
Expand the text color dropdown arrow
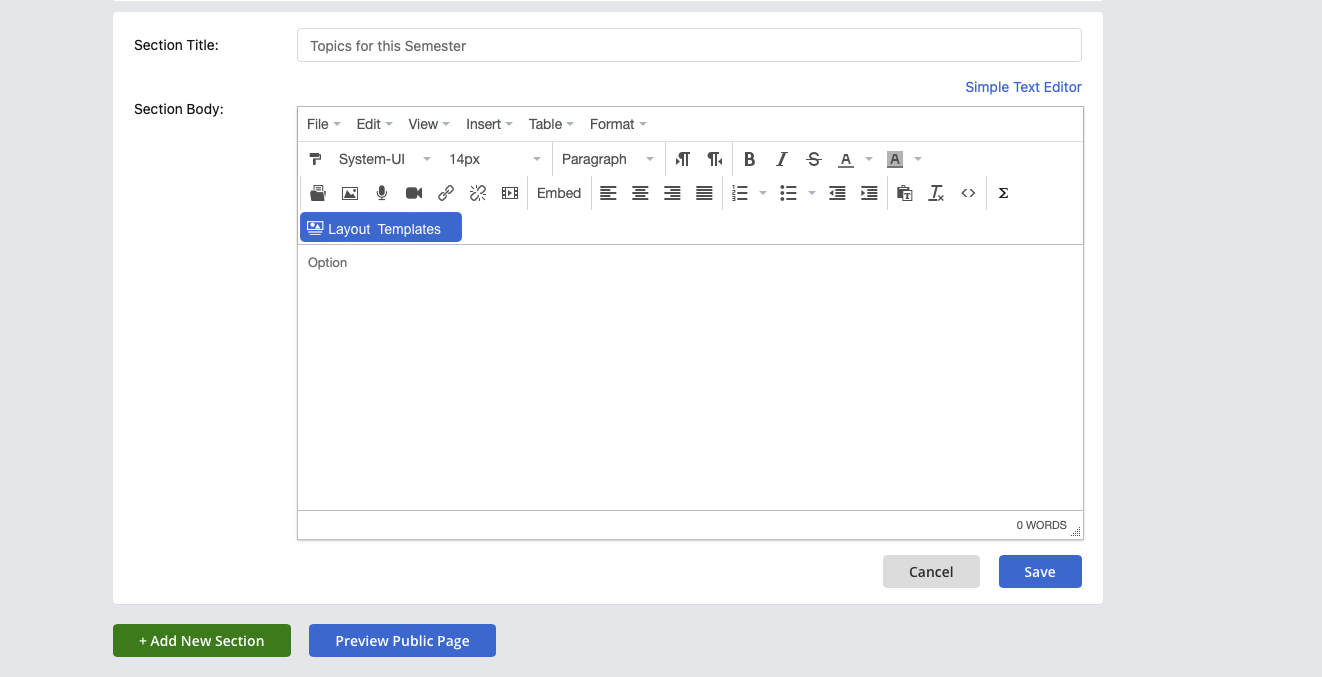coord(869,159)
